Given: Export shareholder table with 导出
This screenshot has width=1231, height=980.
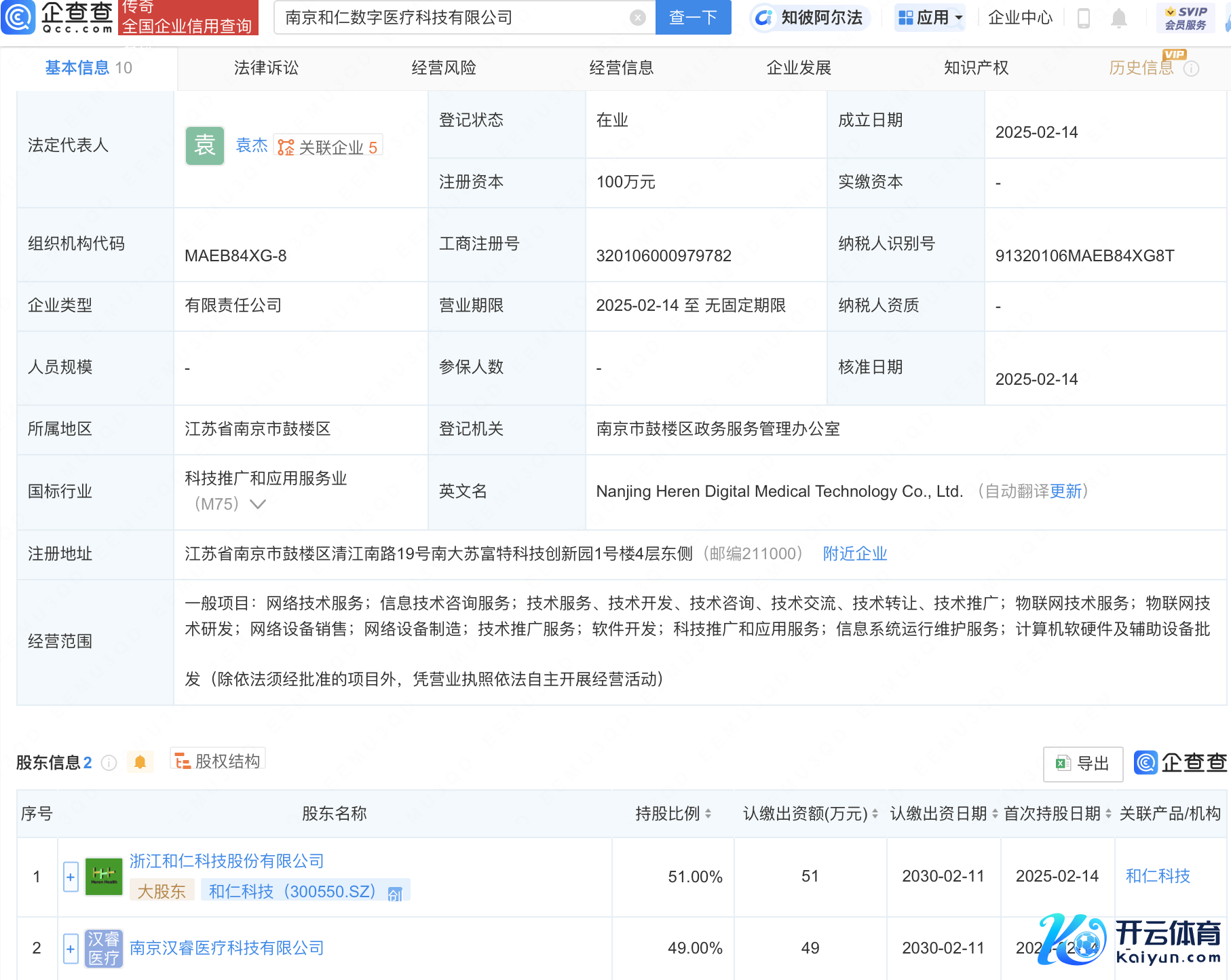Looking at the screenshot, I should click(1083, 764).
